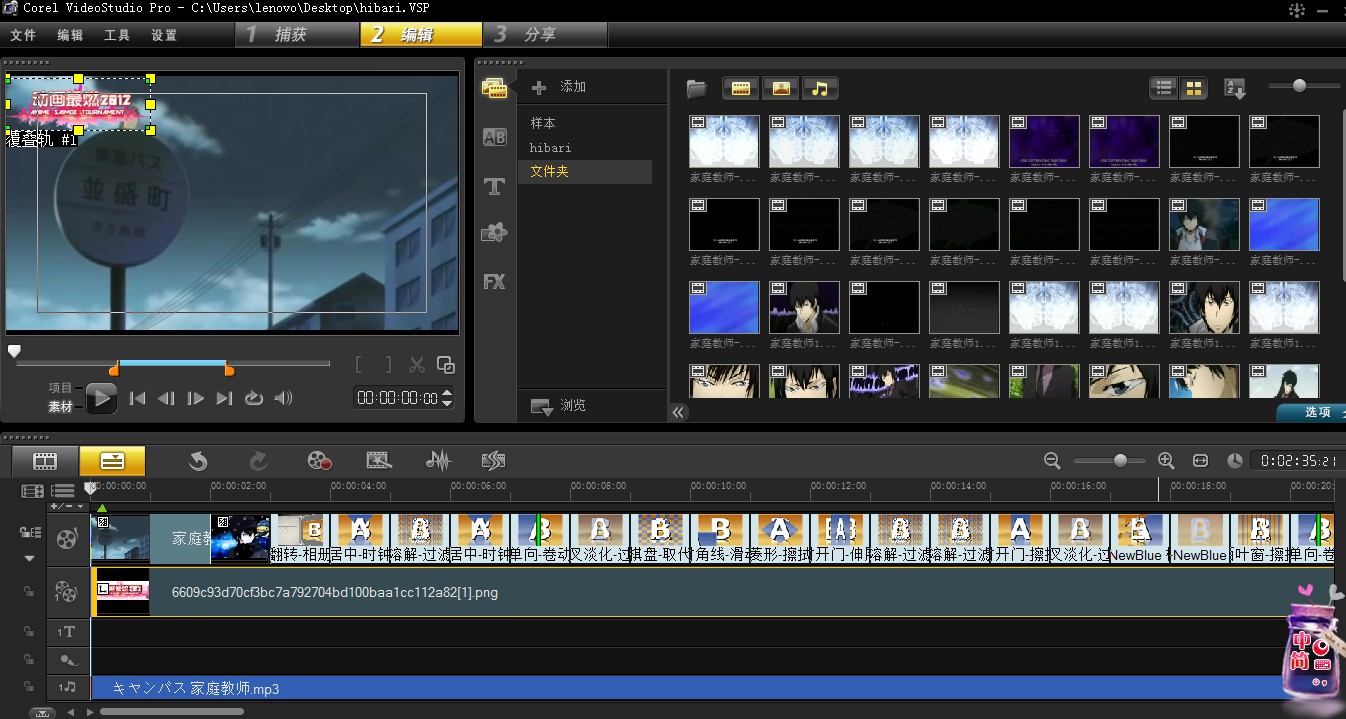
Task: Adjust the library thumbnail size slider
Action: [x=1299, y=86]
